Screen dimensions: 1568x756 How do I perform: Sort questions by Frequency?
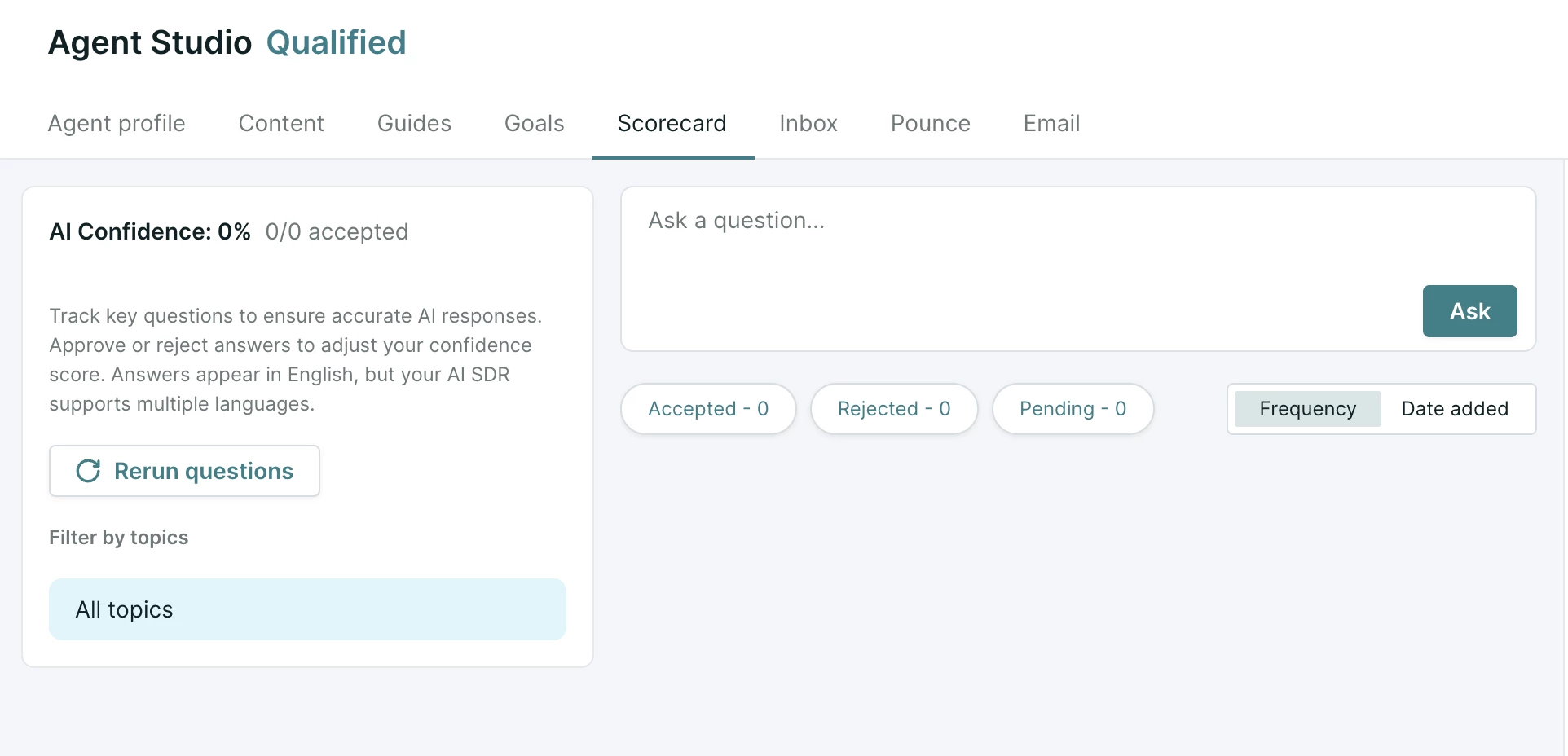click(x=1307, y=409)
